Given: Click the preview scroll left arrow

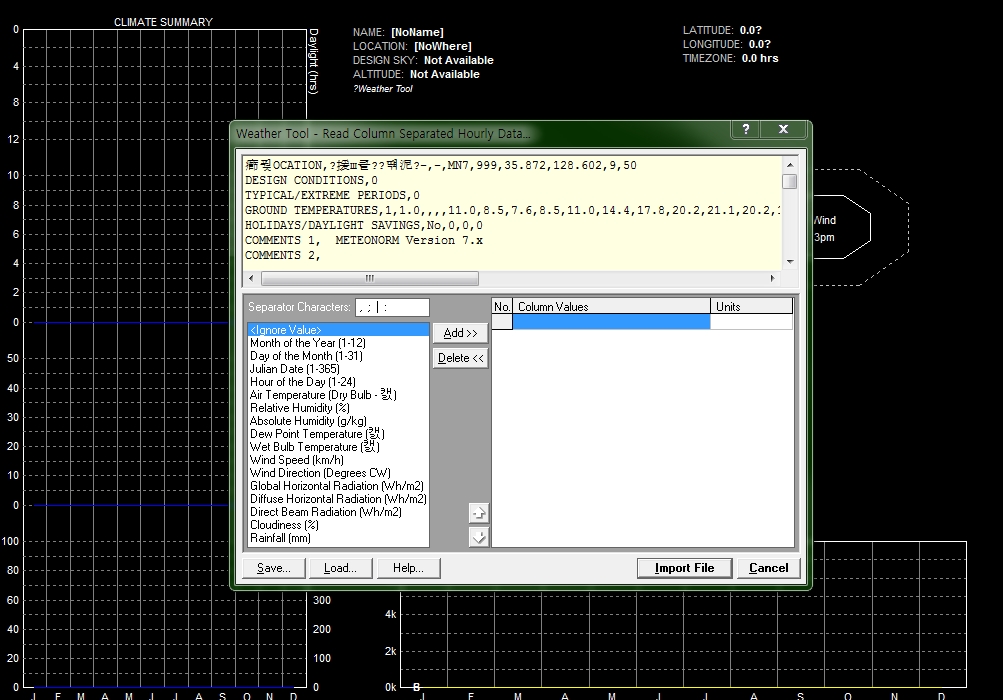Looking at the screenshot, I should click(252, 278).
